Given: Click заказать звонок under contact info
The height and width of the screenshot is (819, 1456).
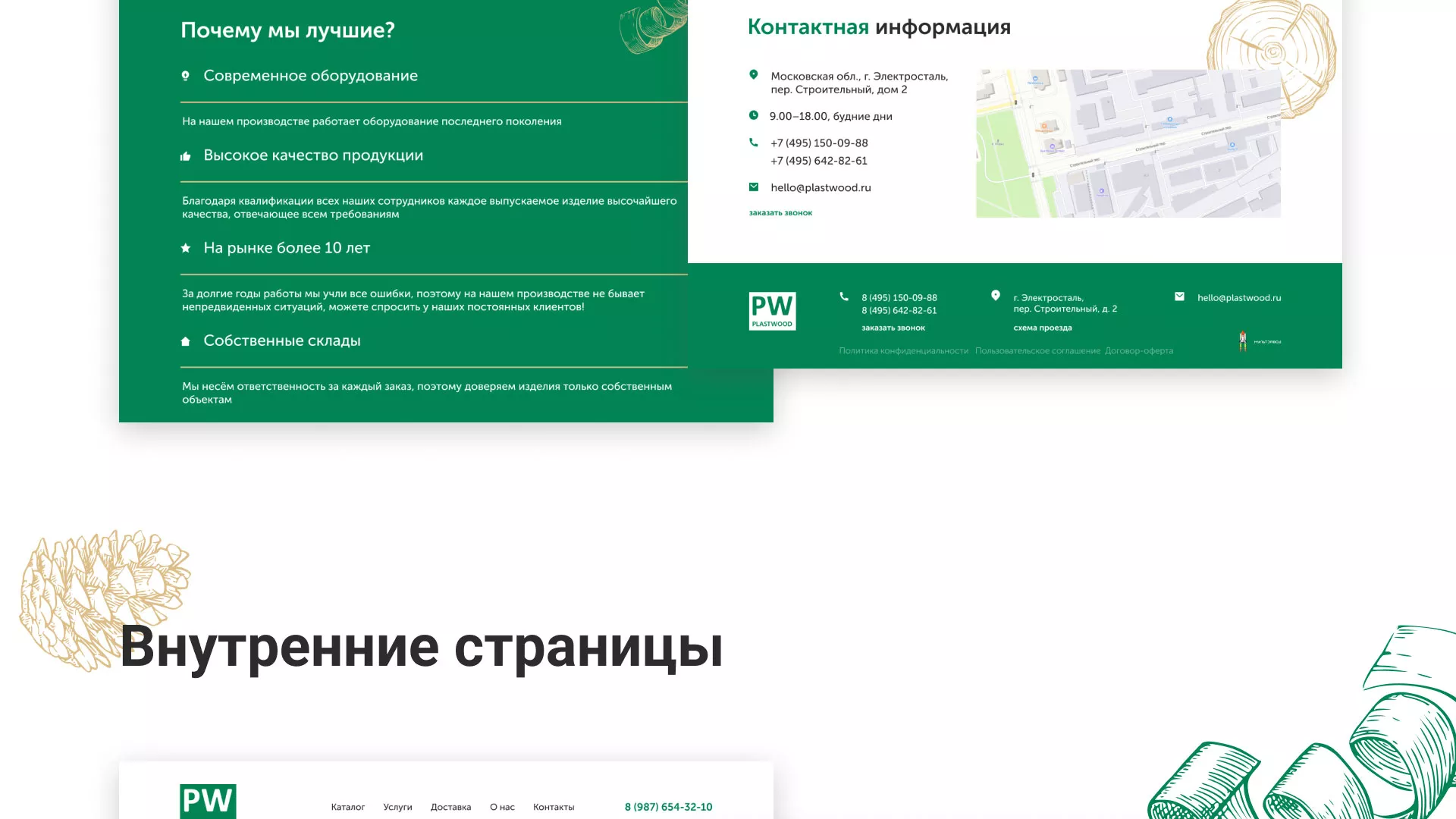Looking at the screenshot, I should coord(781,213).
